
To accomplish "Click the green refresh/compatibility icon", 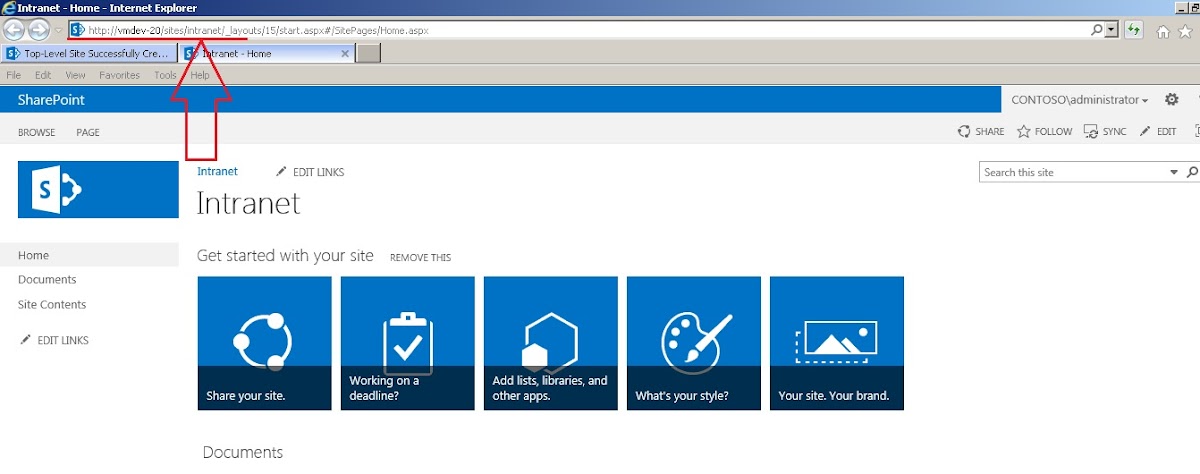I will tap(1134, 31).
